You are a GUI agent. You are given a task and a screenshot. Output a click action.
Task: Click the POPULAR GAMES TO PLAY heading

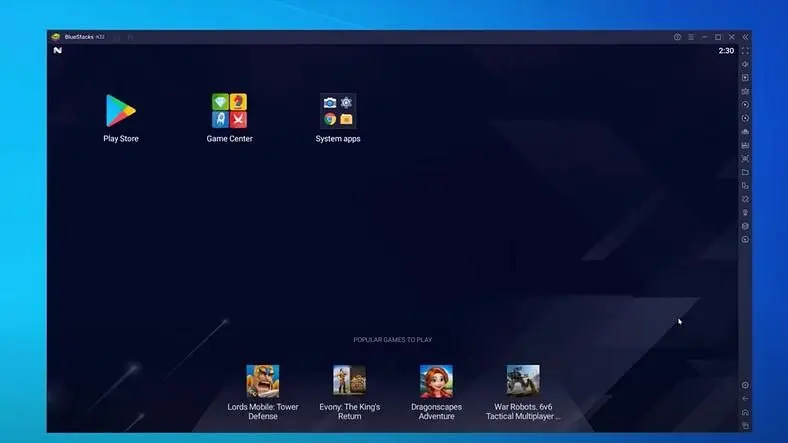point(392,340)
